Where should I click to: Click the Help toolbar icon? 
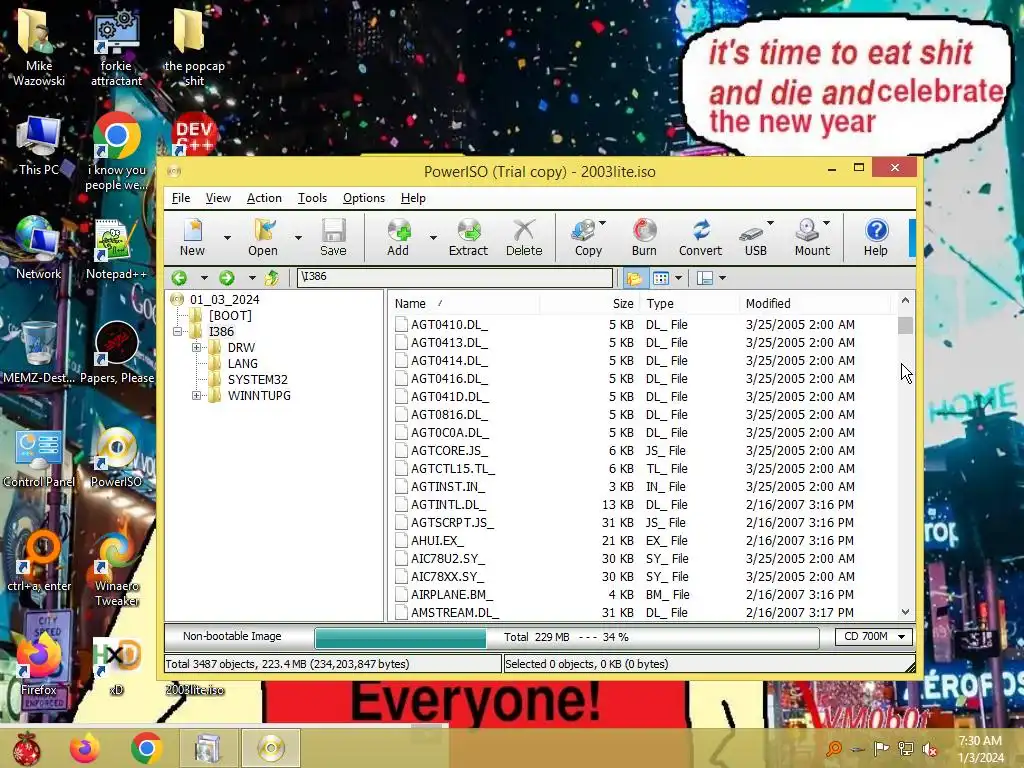pyautogui.click(x=876, y=238)
